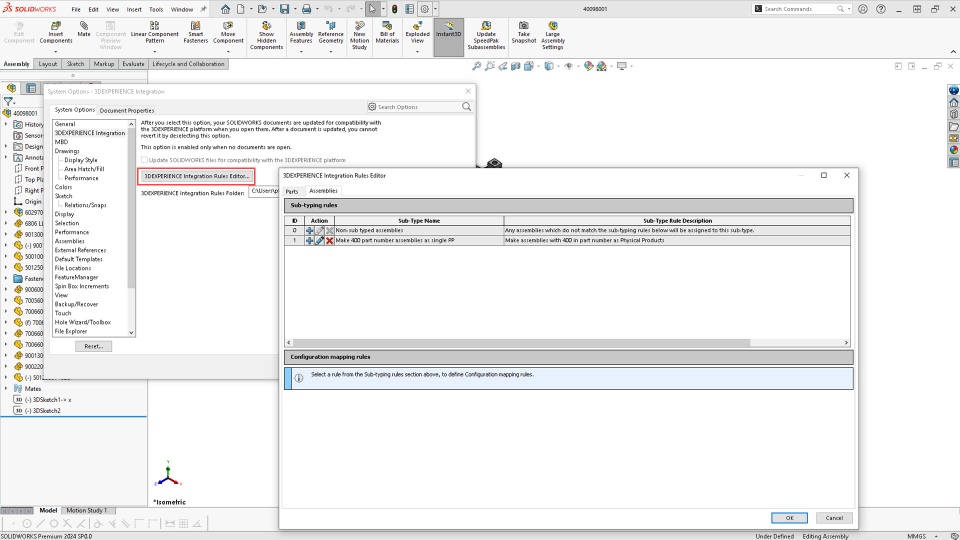Select the Move Component tool

coord(228,32)
